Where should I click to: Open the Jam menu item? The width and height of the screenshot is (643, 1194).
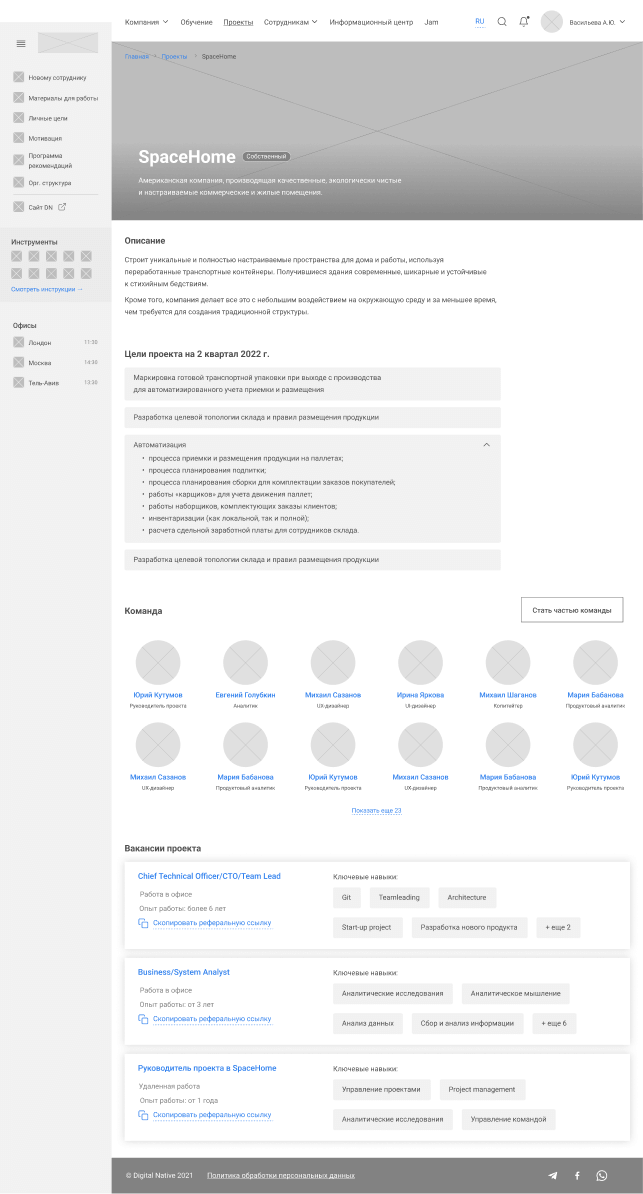[x=431, y=22]
